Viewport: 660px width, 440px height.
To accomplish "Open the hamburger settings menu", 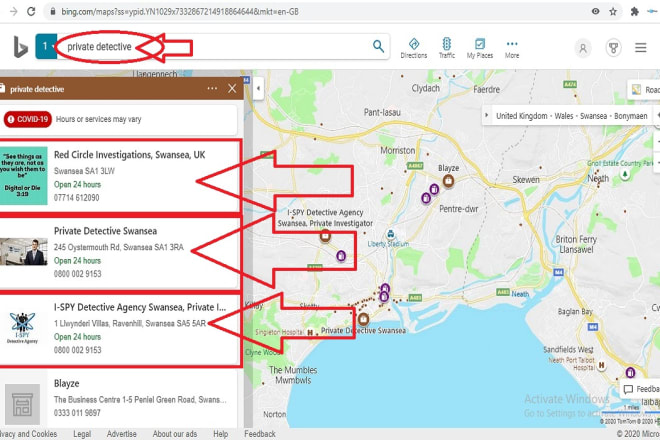I will click(641, 48).
